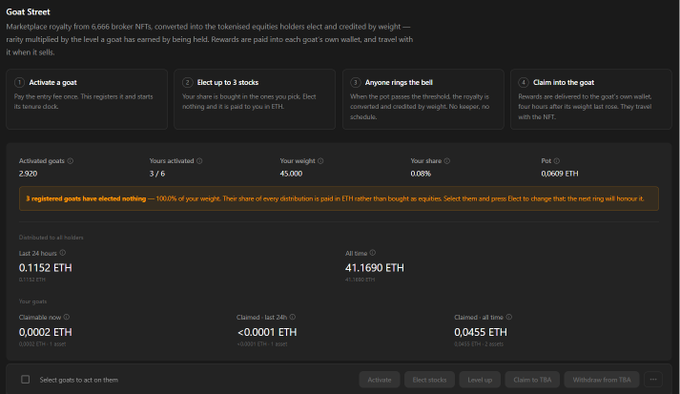Viewport: 680px width, 394px height.
Task: Click the 0.08% share value
Action: click(421, 173)
